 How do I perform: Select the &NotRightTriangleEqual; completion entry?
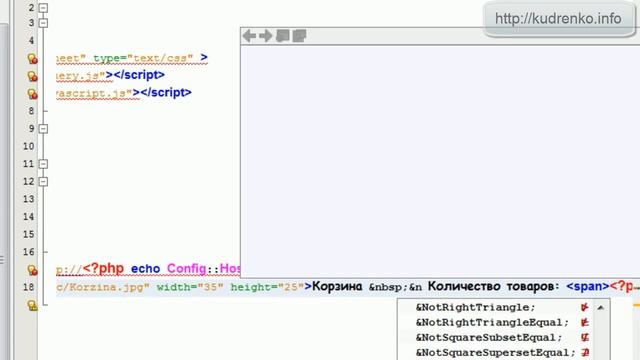(497, 322)
